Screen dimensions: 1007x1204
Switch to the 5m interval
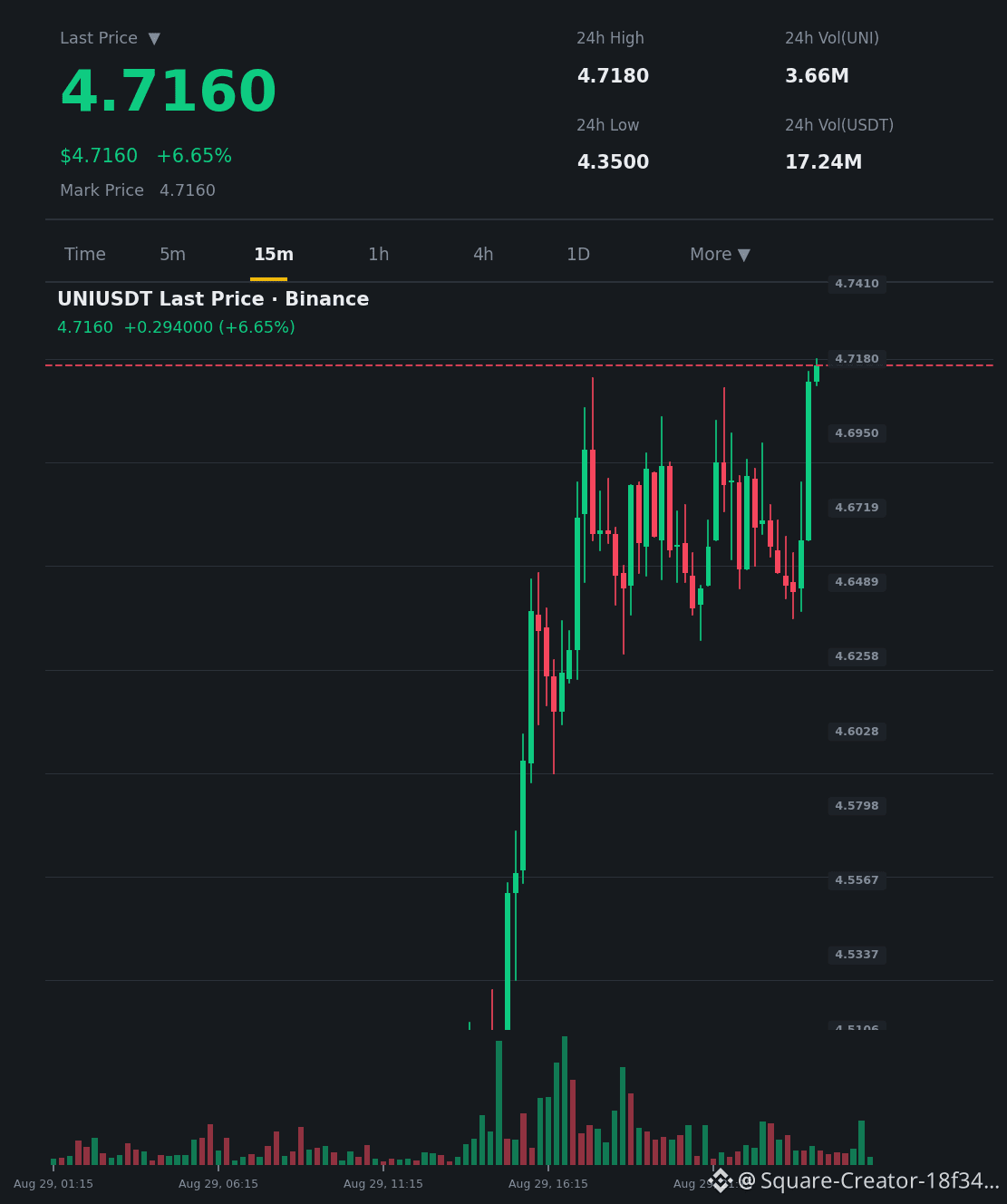pyautogui.click(x=172, y=255)
